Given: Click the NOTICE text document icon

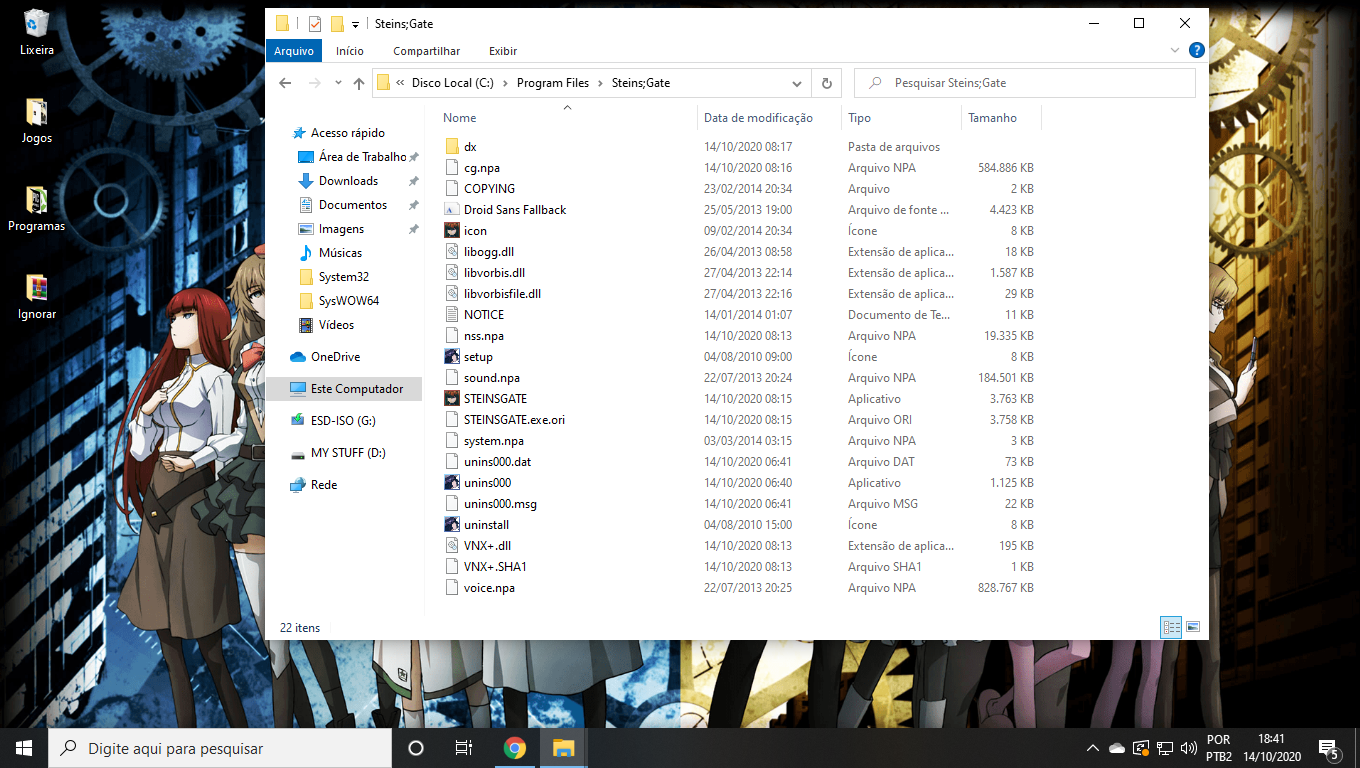Looking at the screenshot, I should point(452,315).
